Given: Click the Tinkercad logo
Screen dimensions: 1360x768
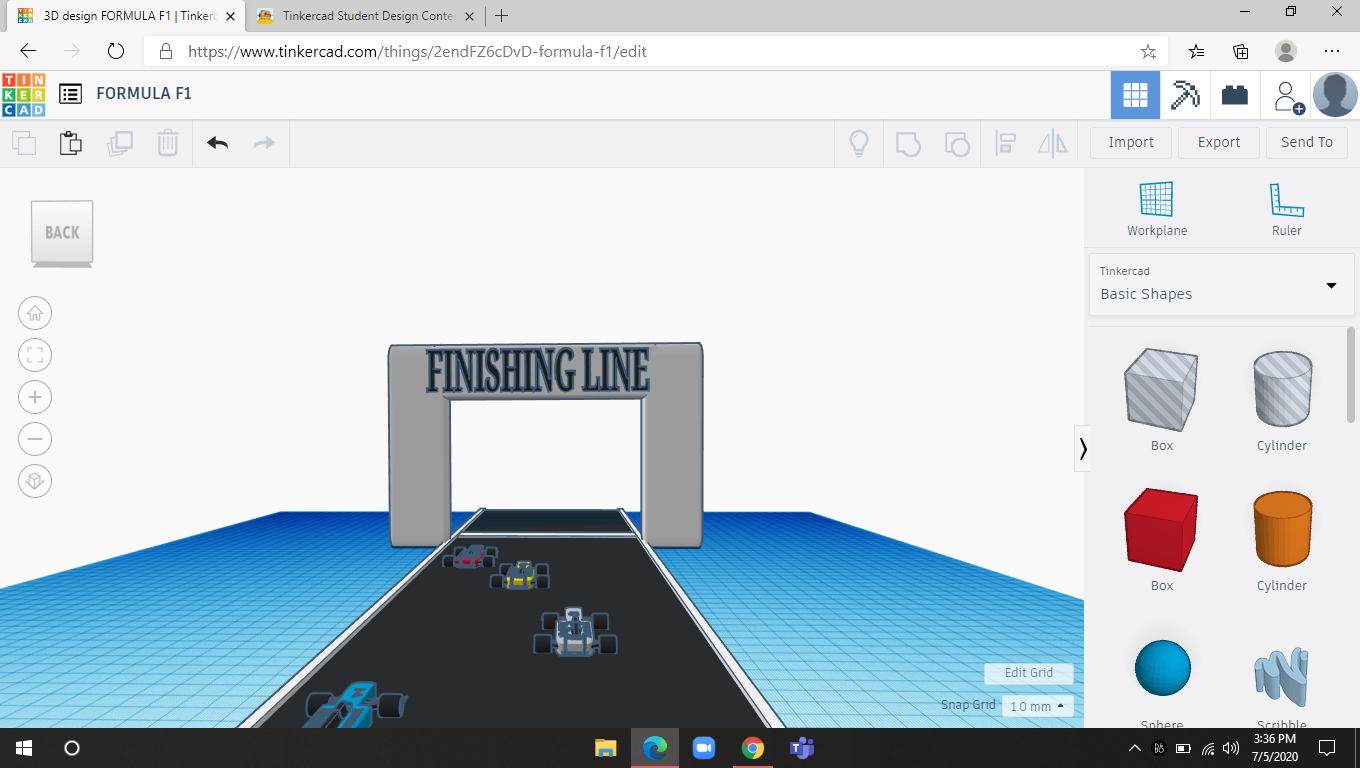Looking at the screenshot, I should point(23,94).
